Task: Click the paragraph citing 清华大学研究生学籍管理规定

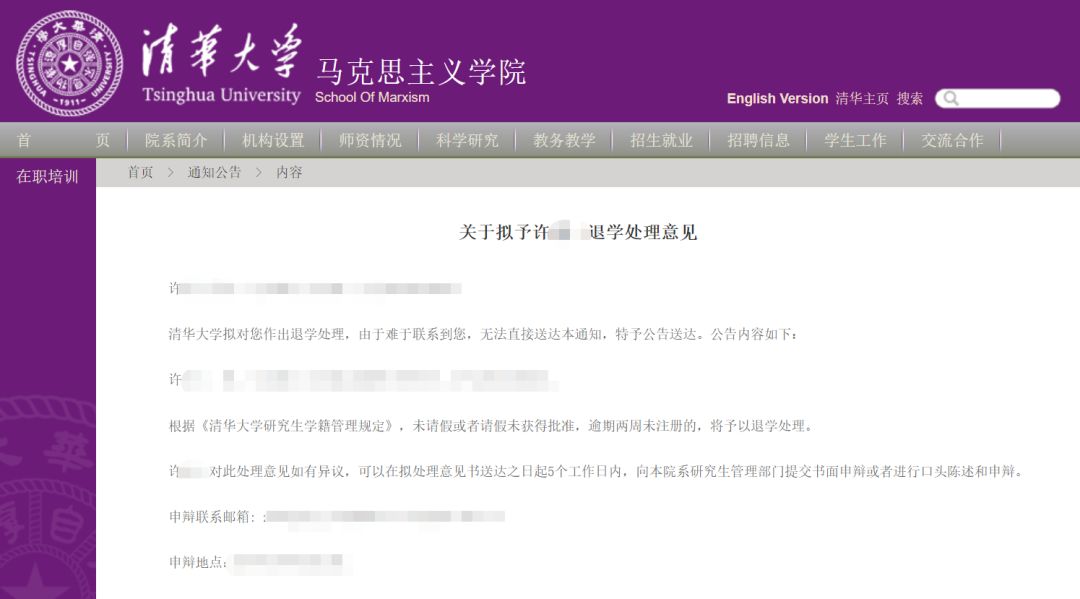Action: pyautogui.click(x=492, y=425)
